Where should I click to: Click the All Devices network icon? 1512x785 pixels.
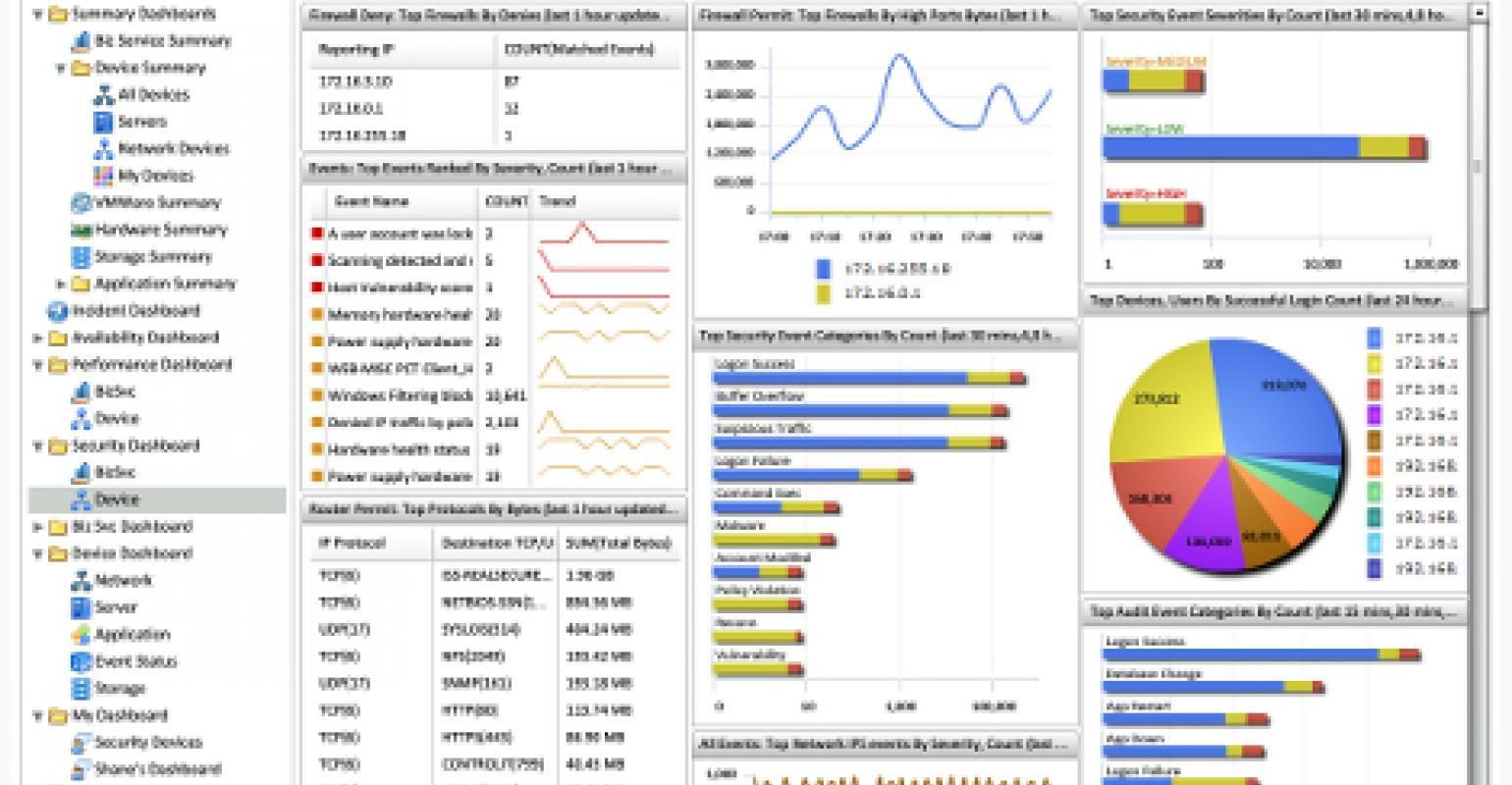tap(103, 95)
